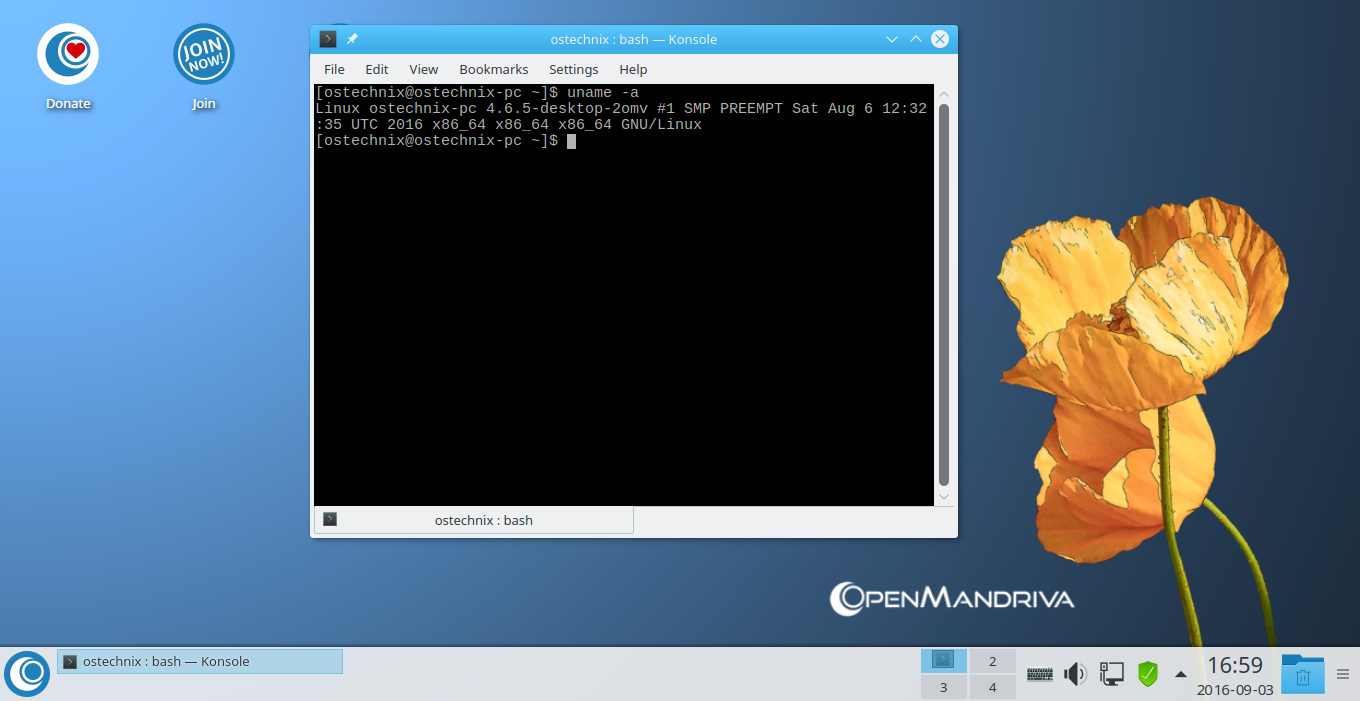This screenshot has height=701, width=1360.
Task: Open the volume control speaker icon
Action: 1075,673
